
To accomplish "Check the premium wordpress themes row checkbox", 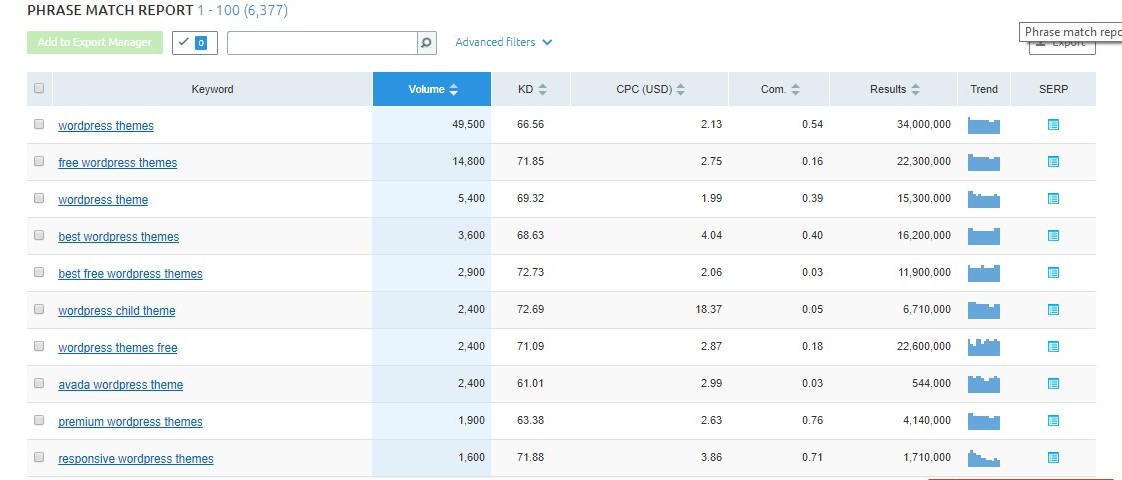I will pos(39,420).
